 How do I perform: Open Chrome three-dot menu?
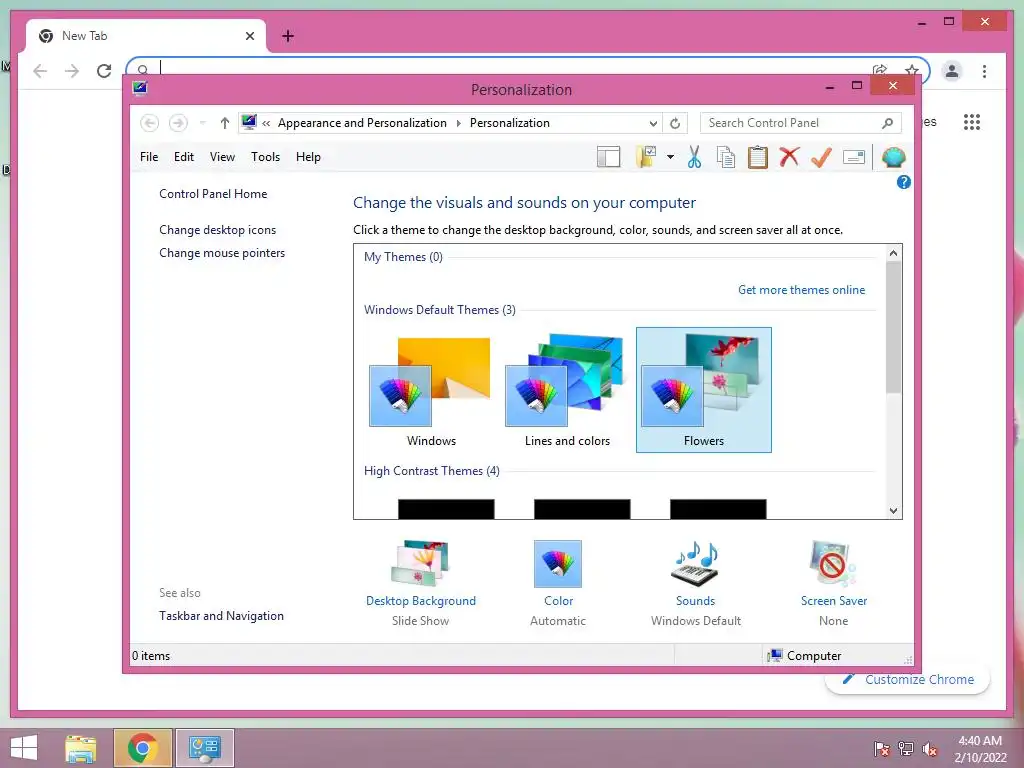click(984, 71)
